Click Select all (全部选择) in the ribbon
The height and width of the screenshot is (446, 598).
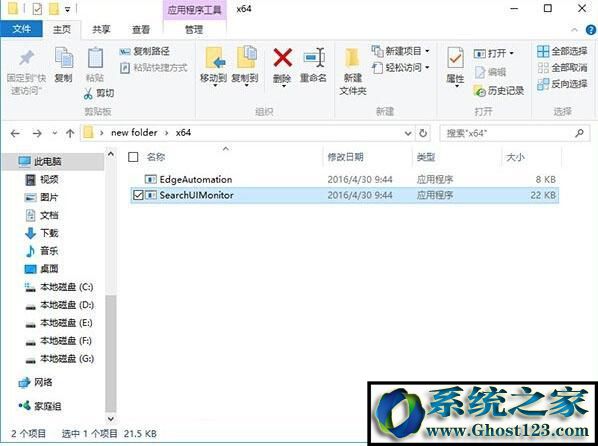[x=562, y=51]
